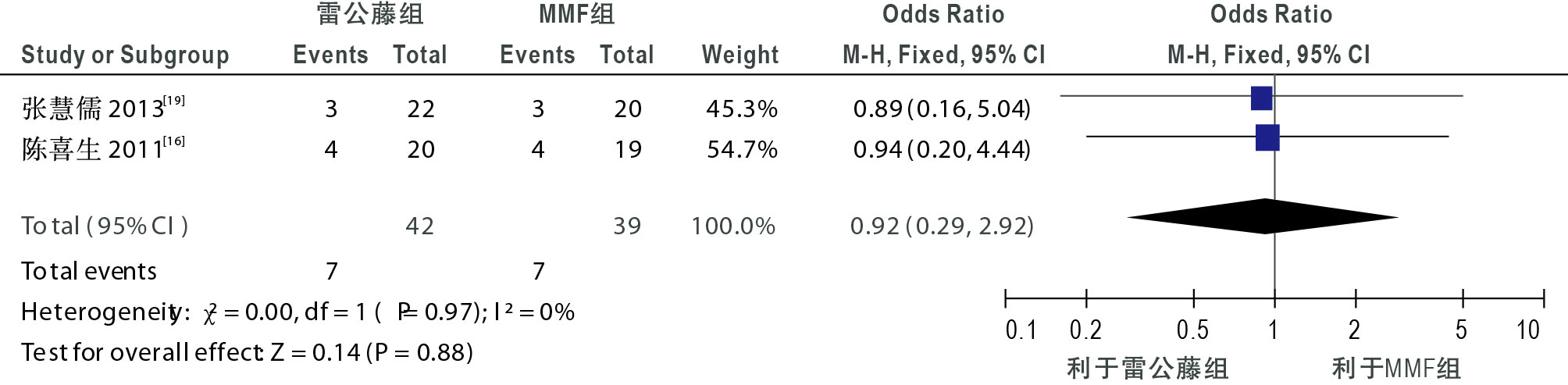Select the 45.3% weight value
Image resolution: width=1568 pixels, height=385 pixels.
point(742,109)
